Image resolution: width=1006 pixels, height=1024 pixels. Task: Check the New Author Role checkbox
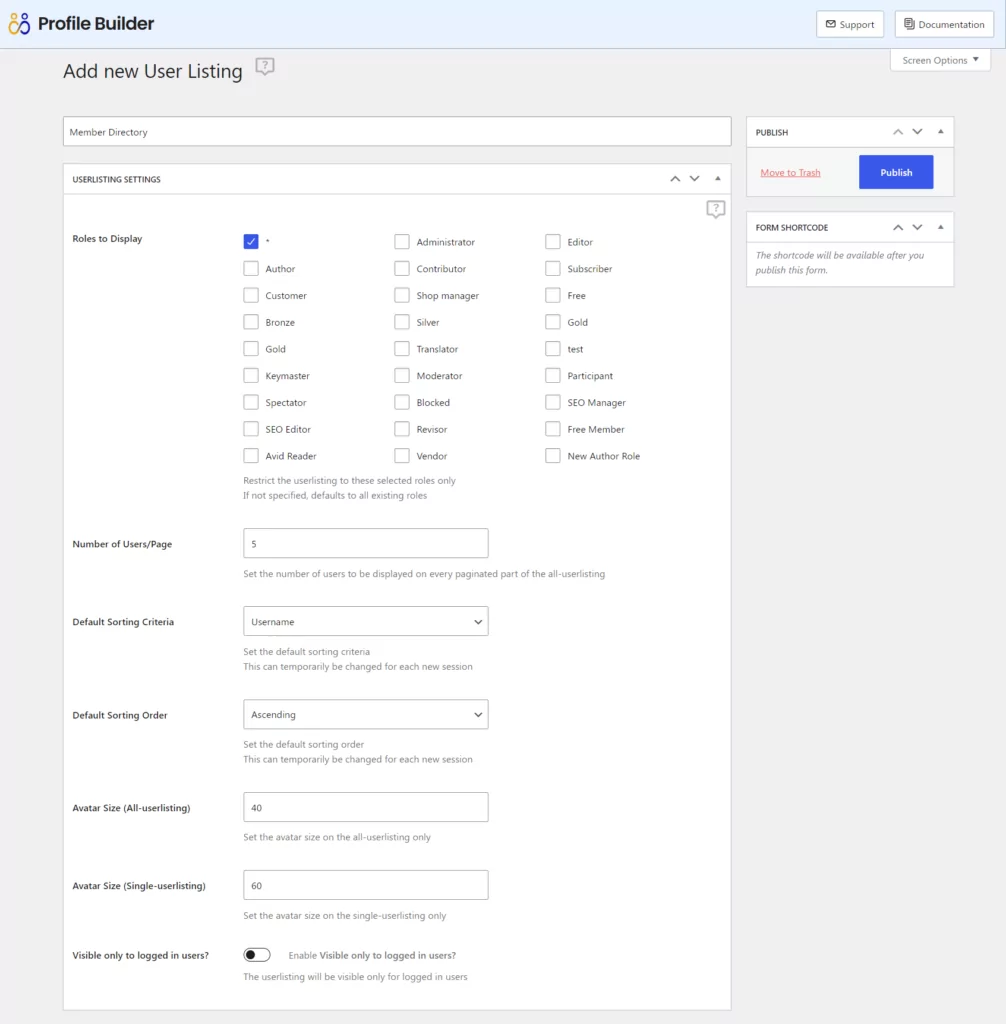pos(553,456)
